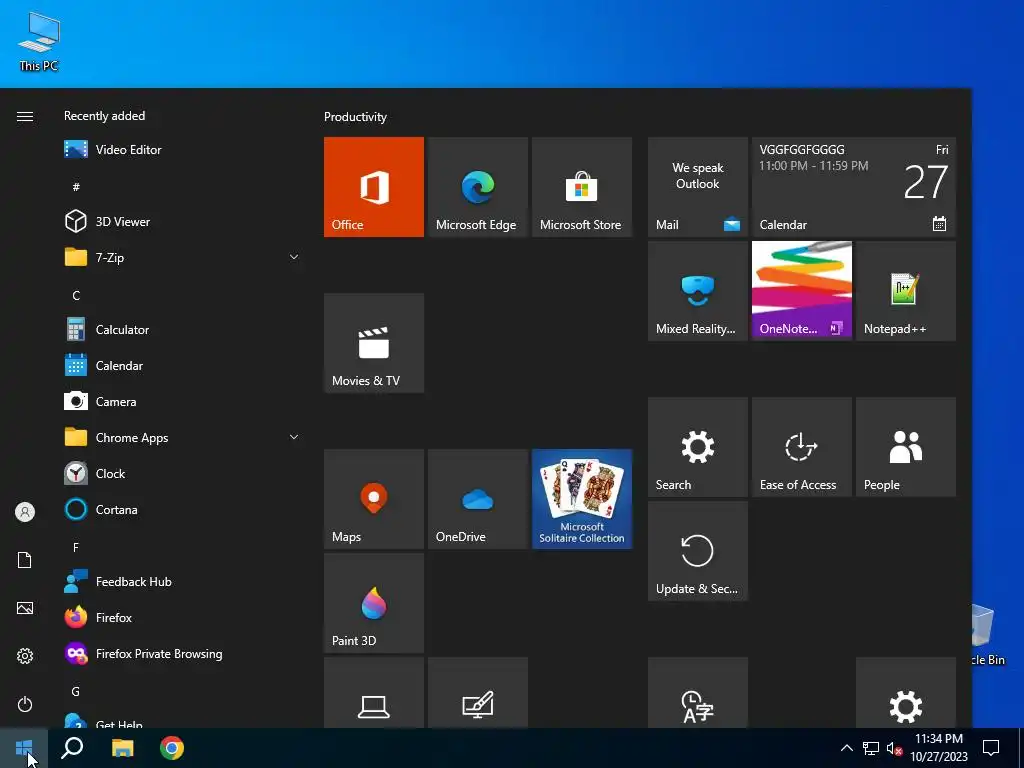
Task: Open the Search settings tile
Action: tap(697, 447)
